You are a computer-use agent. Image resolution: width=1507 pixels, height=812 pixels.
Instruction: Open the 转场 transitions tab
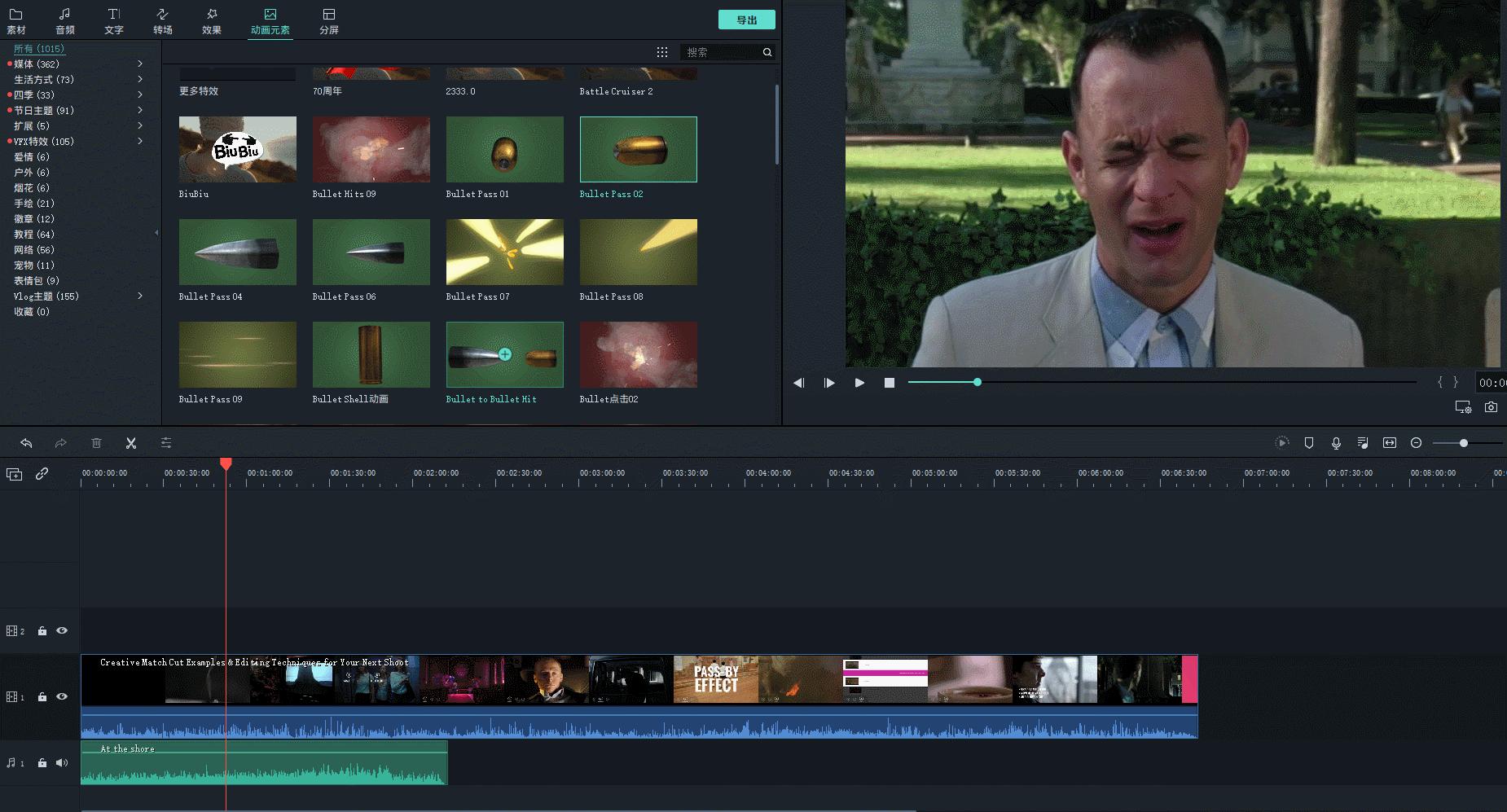coord(163,21)
